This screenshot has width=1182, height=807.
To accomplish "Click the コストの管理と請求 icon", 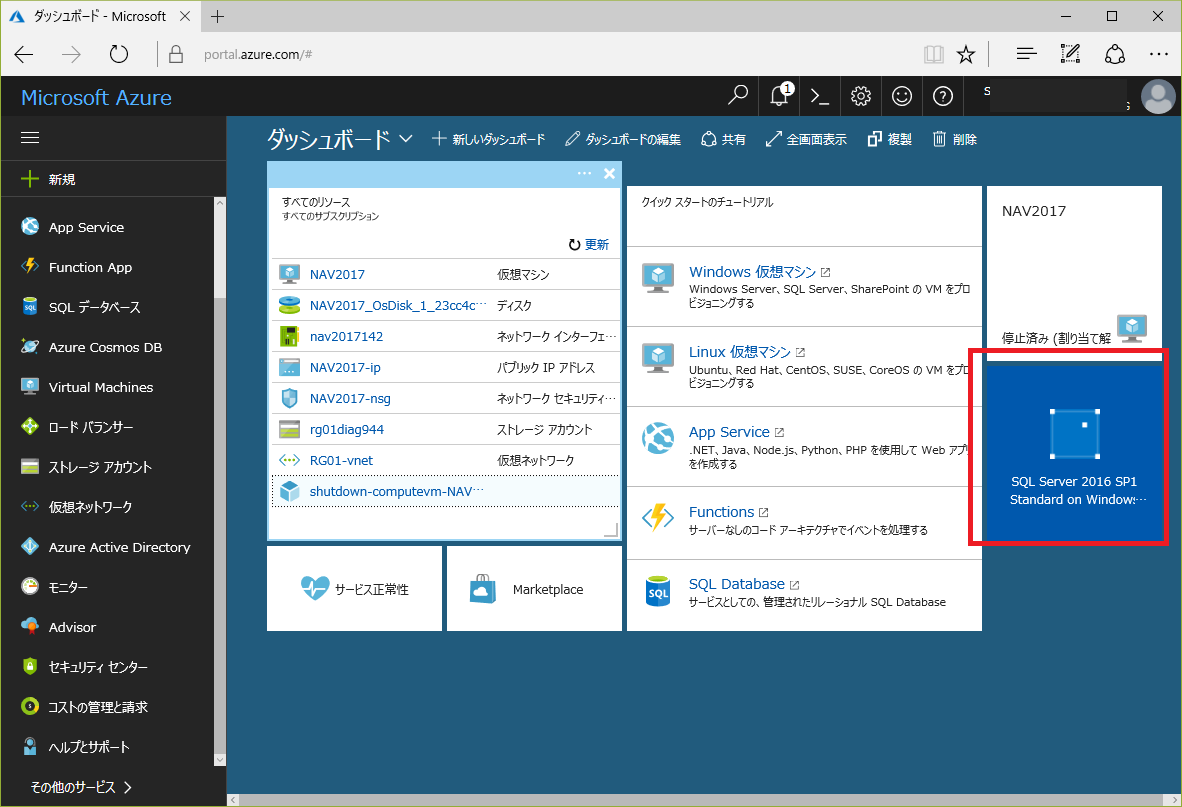I will 30,706.
